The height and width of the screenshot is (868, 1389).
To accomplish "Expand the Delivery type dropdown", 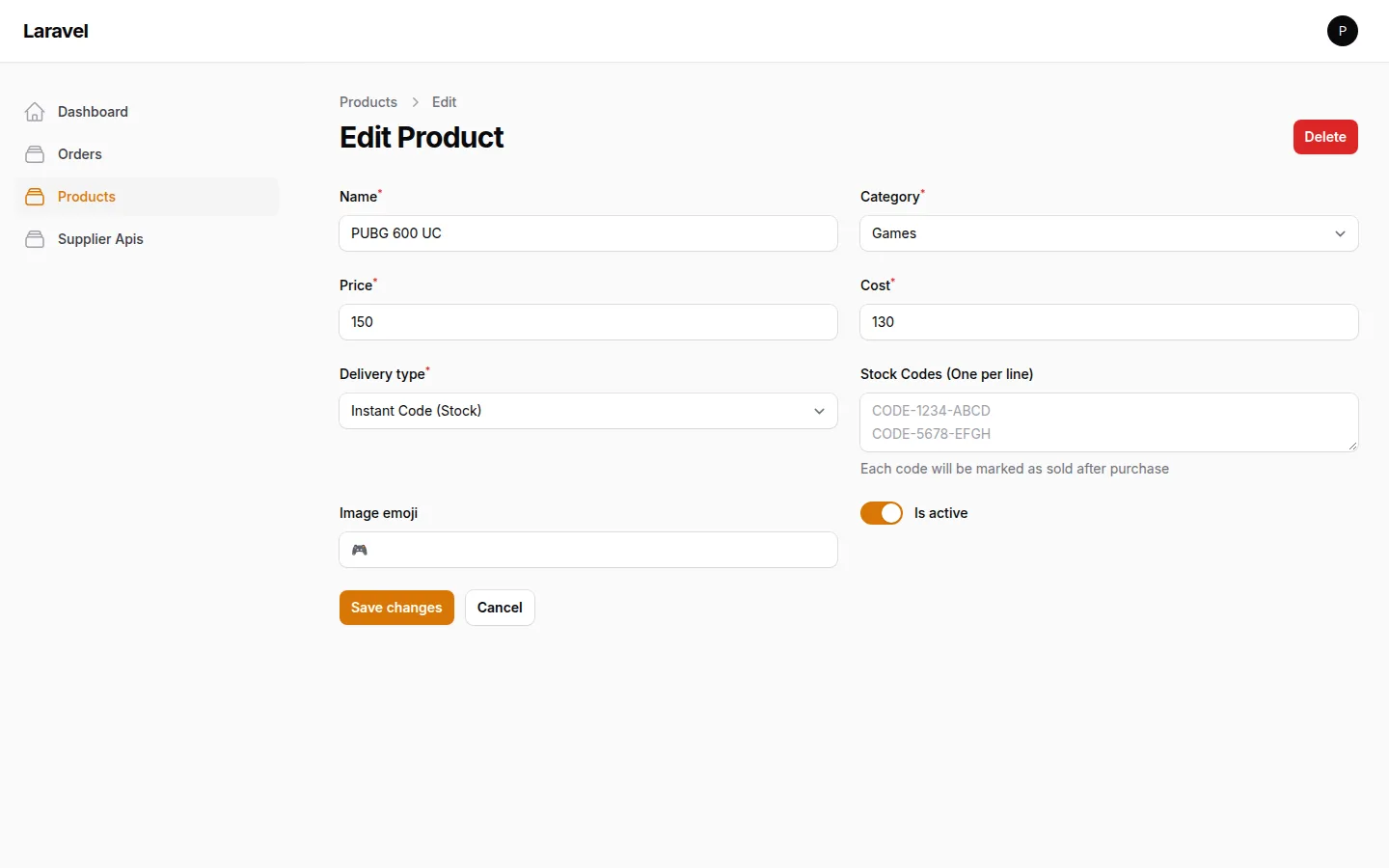I will [588, 411].
